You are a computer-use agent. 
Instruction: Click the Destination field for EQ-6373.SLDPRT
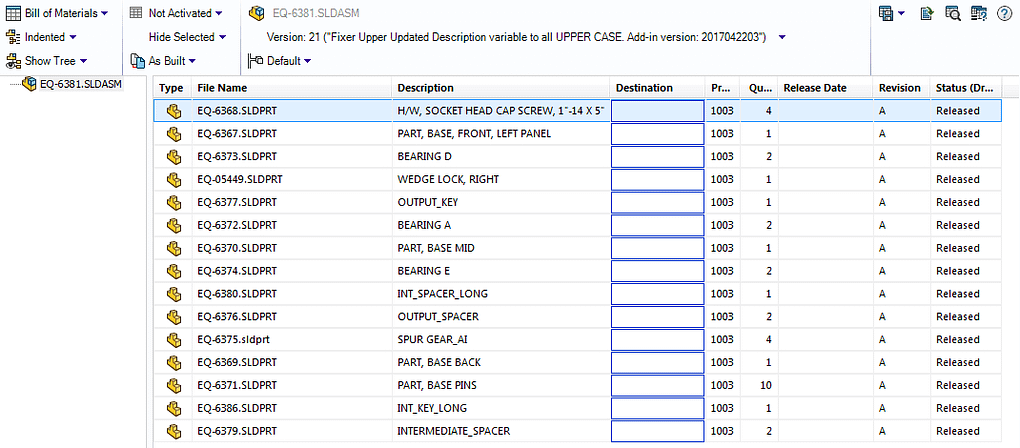pyautogui.click(x=658, y=157)
